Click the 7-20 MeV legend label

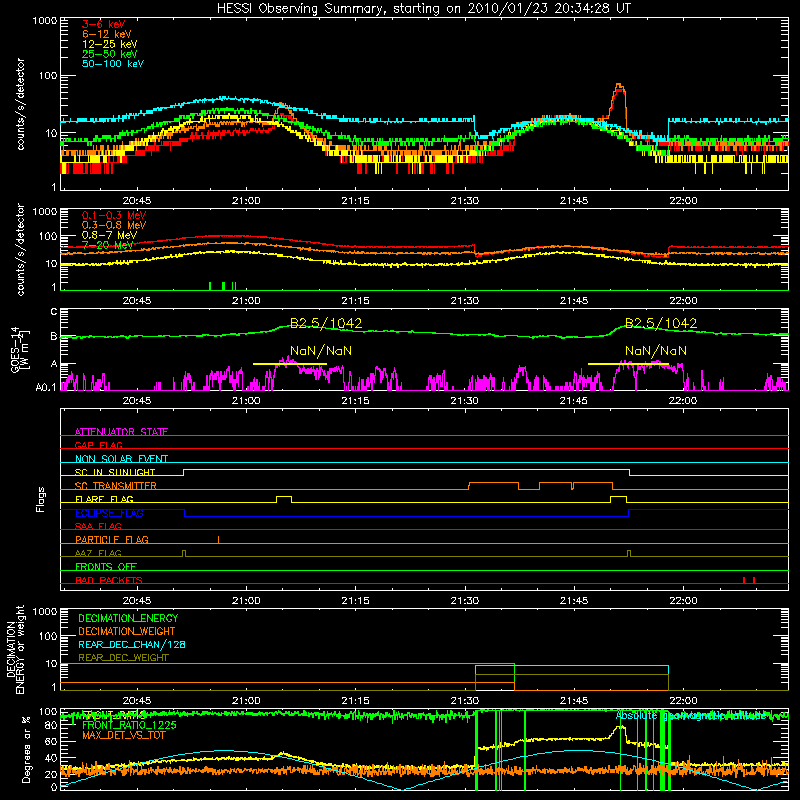107,245
